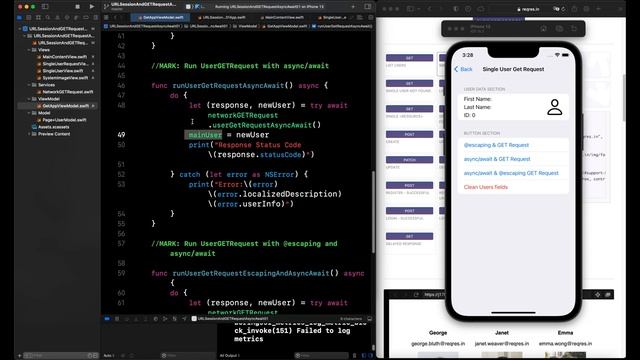Screen dimensions: 640x360
Task: Switch to URLSession App.swift editor tab
Action: [222, 18]
